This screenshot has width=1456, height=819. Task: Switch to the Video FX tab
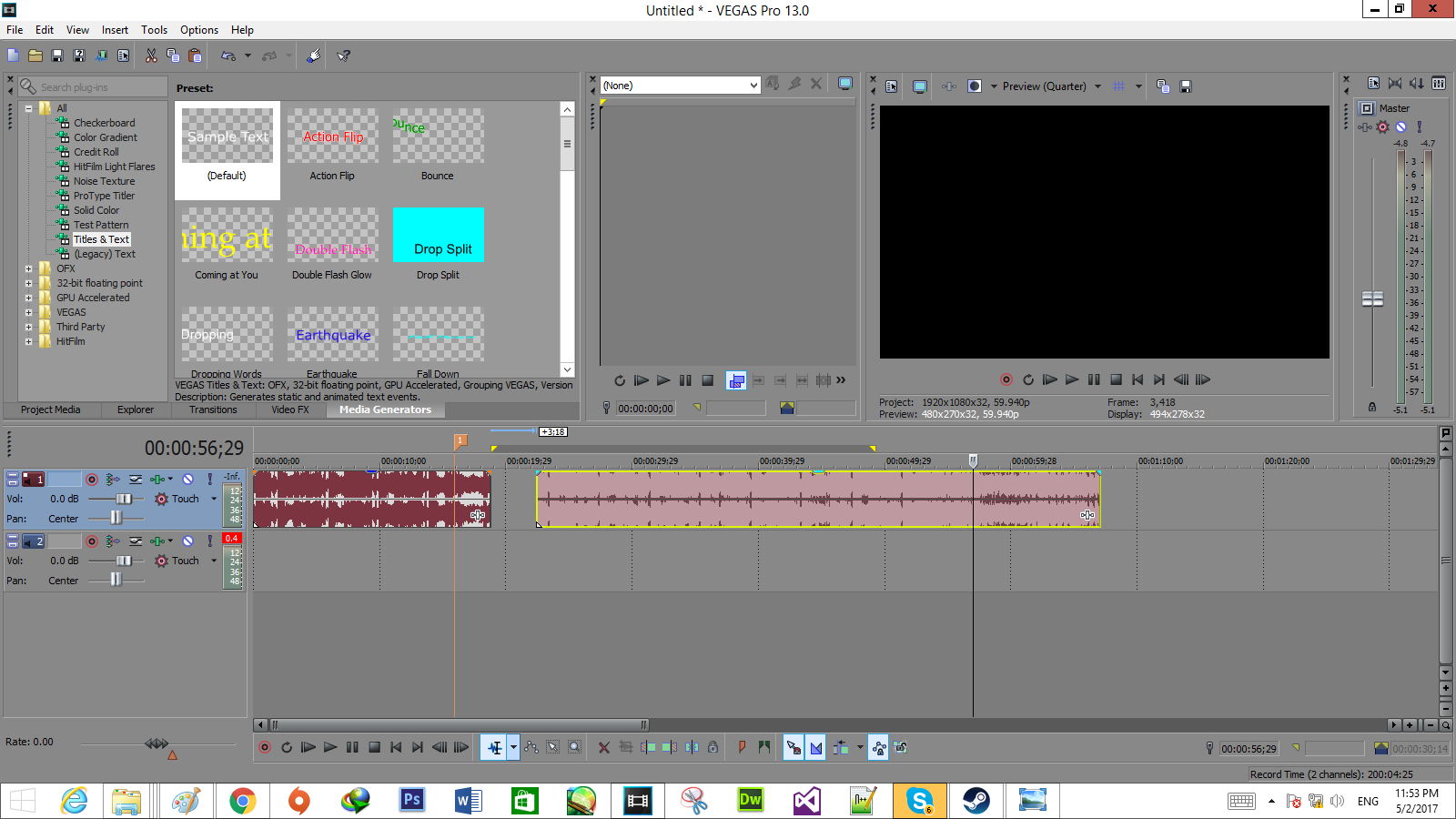pos(290,409)
